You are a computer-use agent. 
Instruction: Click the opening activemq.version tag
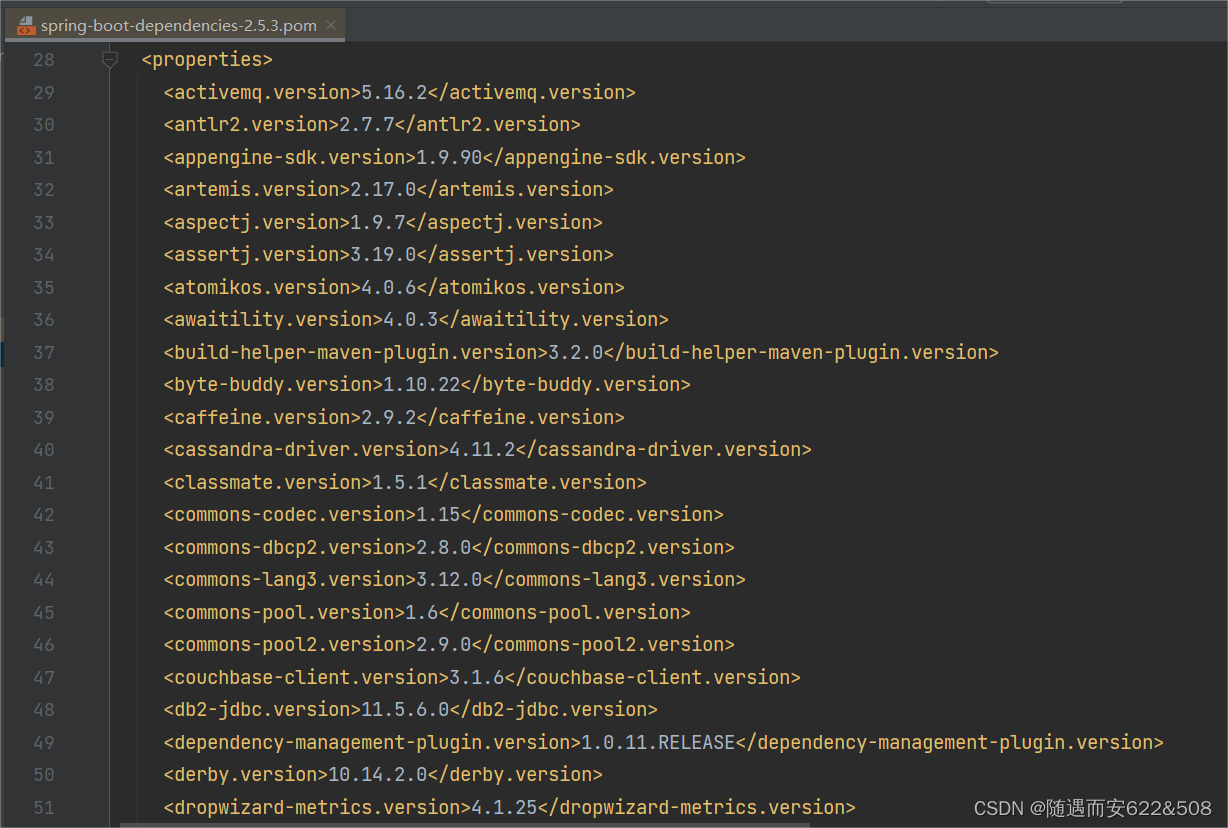[262, 92]
